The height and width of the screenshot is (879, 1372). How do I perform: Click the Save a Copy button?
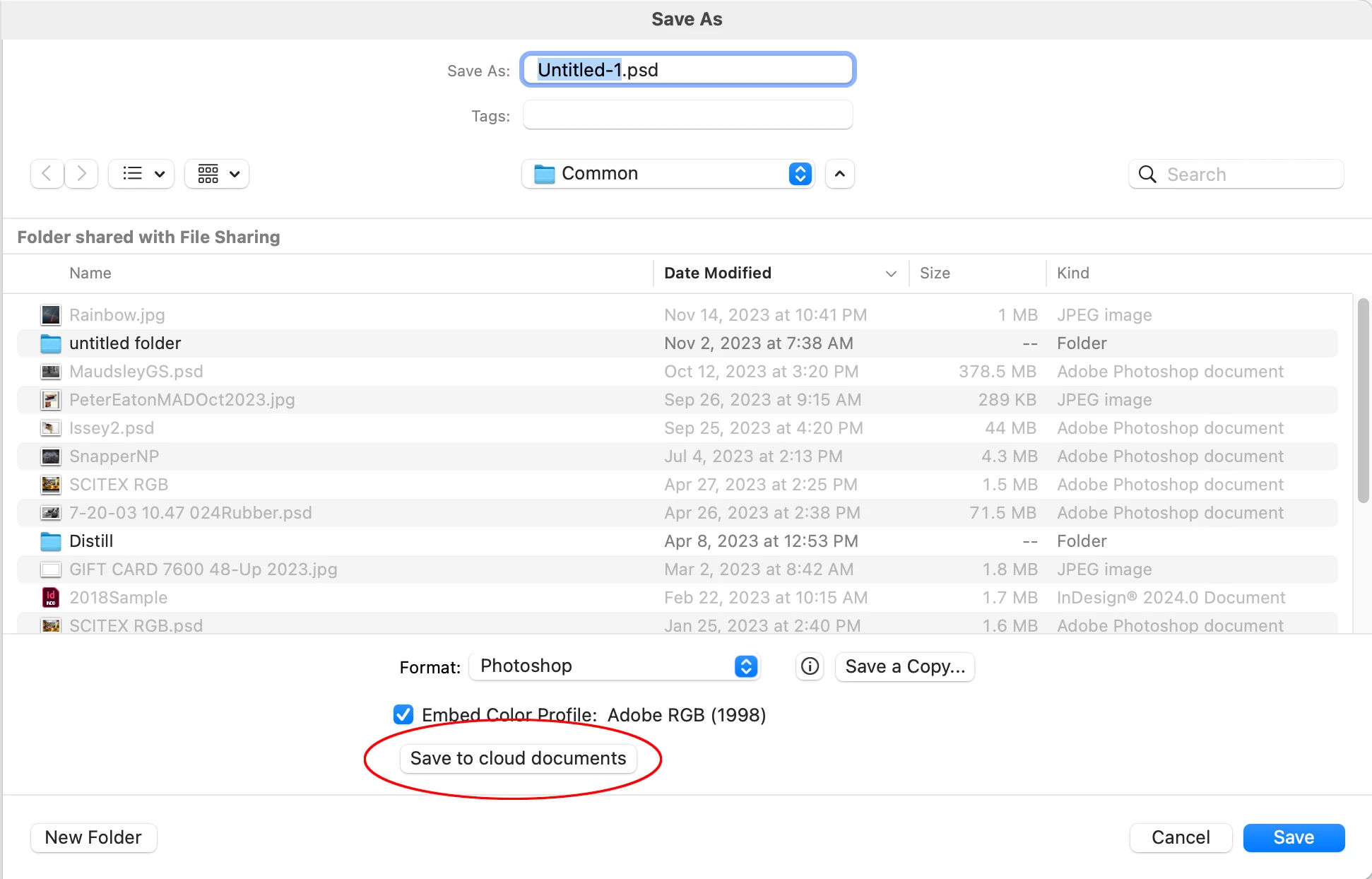(x=904, y=666)
